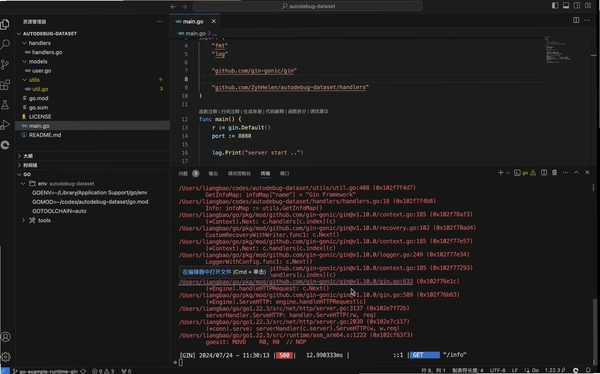Open user.go in the explorer
This screenshot has width=600, height=374.
(x=92, y=70)
